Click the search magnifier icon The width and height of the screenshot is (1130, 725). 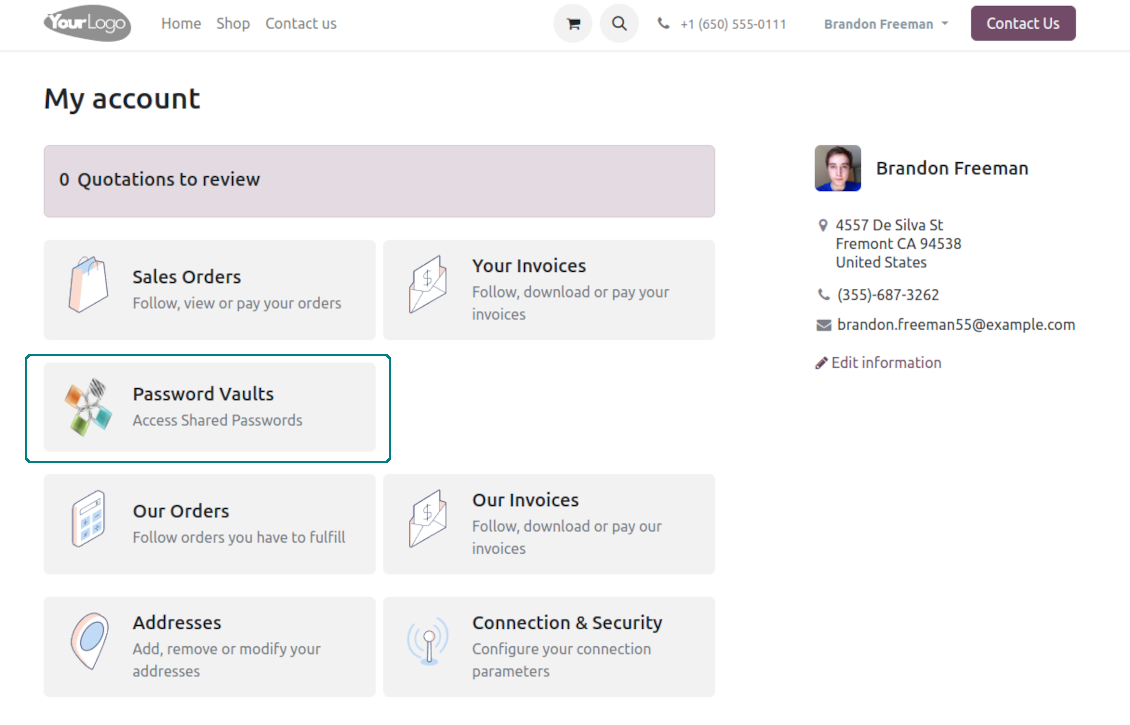(x=619, y=24)
